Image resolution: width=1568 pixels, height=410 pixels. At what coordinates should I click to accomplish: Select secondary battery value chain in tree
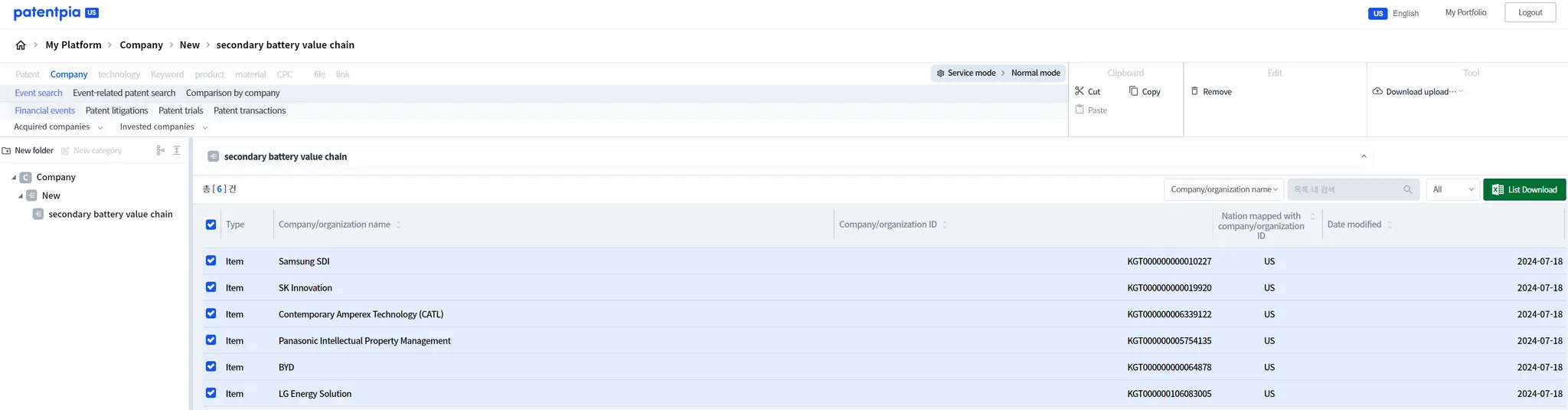click(x=110, y=215)
